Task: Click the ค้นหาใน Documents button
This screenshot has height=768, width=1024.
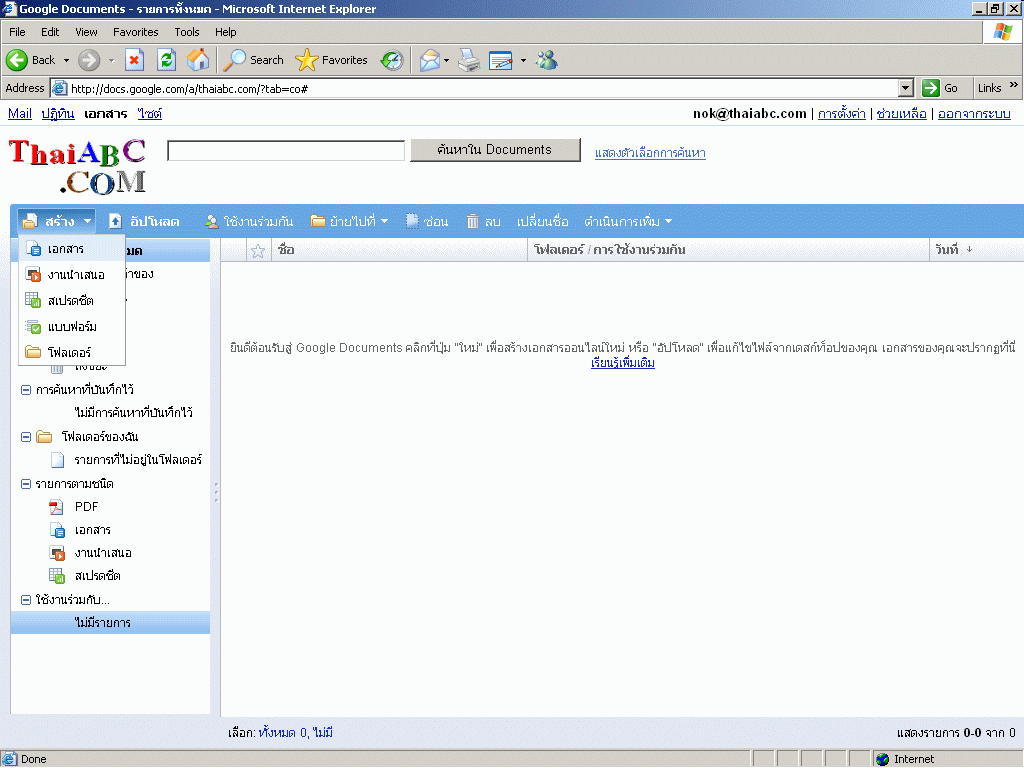Action: [495, 150]
